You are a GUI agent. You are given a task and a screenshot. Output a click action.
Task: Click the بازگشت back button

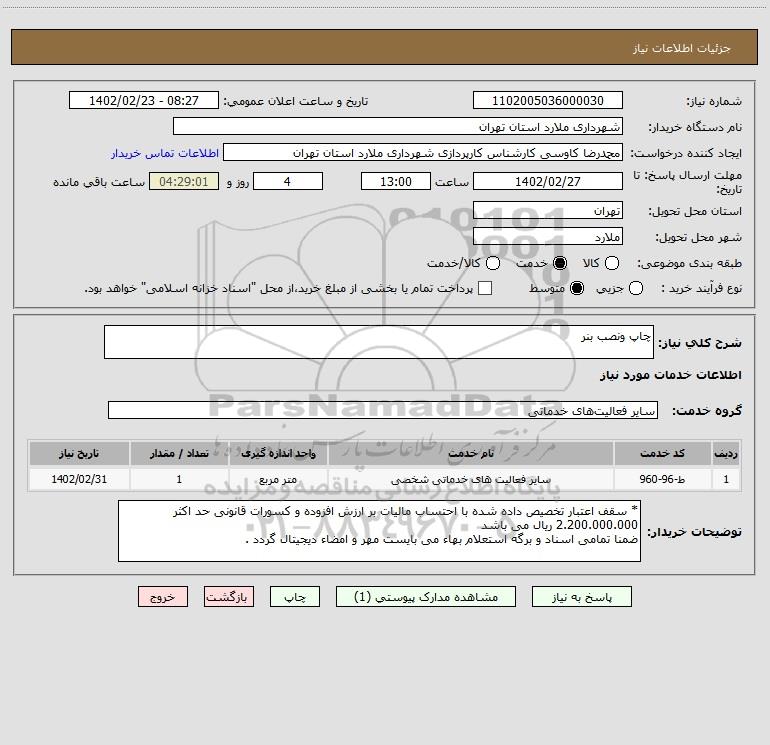229,597
